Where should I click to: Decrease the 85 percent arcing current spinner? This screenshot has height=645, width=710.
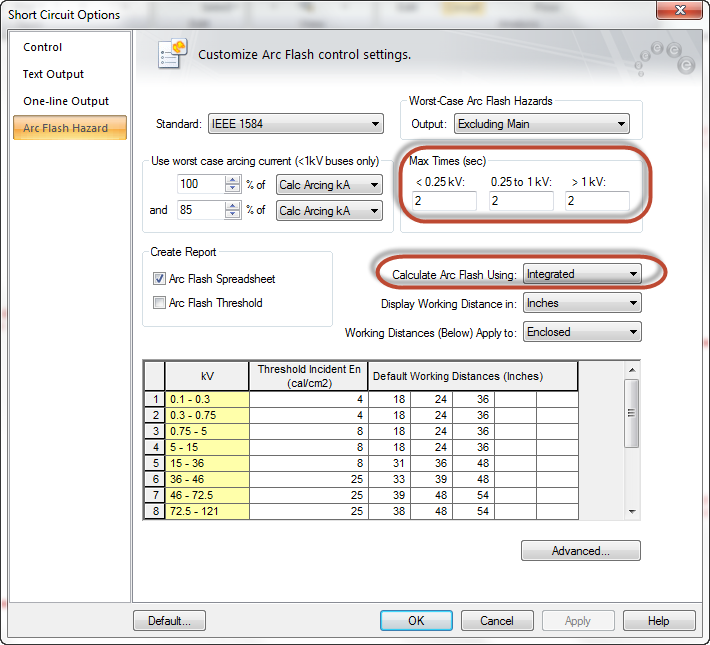(x=233, y=215)
